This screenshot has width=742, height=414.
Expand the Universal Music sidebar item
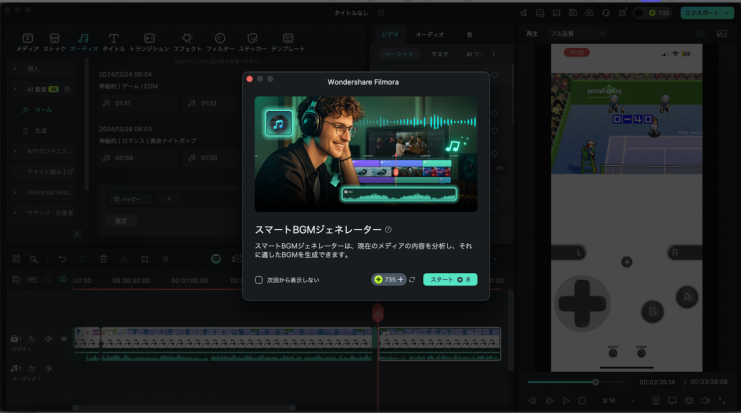click(15, 193)
